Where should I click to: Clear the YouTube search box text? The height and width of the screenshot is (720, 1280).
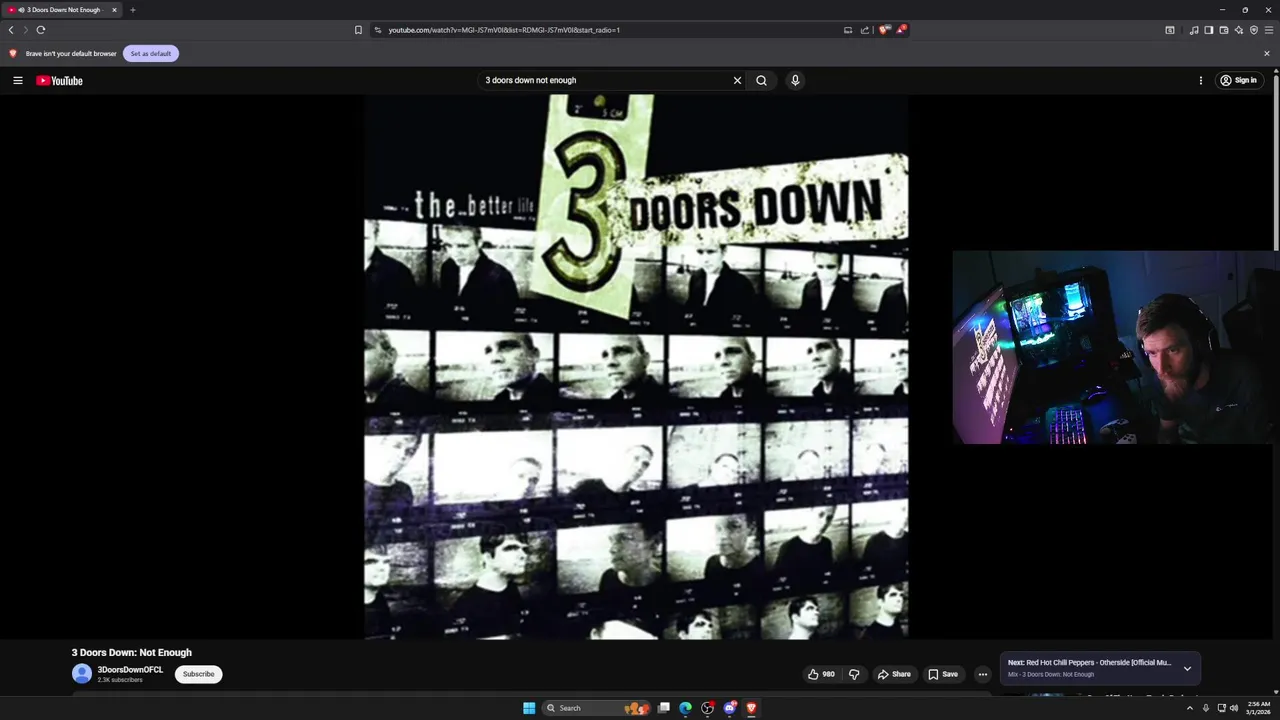737,80
